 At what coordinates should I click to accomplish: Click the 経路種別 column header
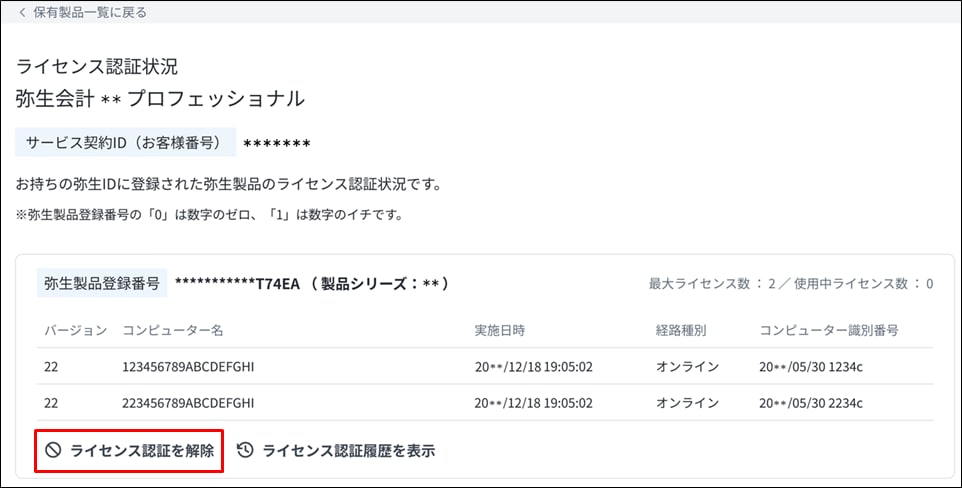click(681, 330)
